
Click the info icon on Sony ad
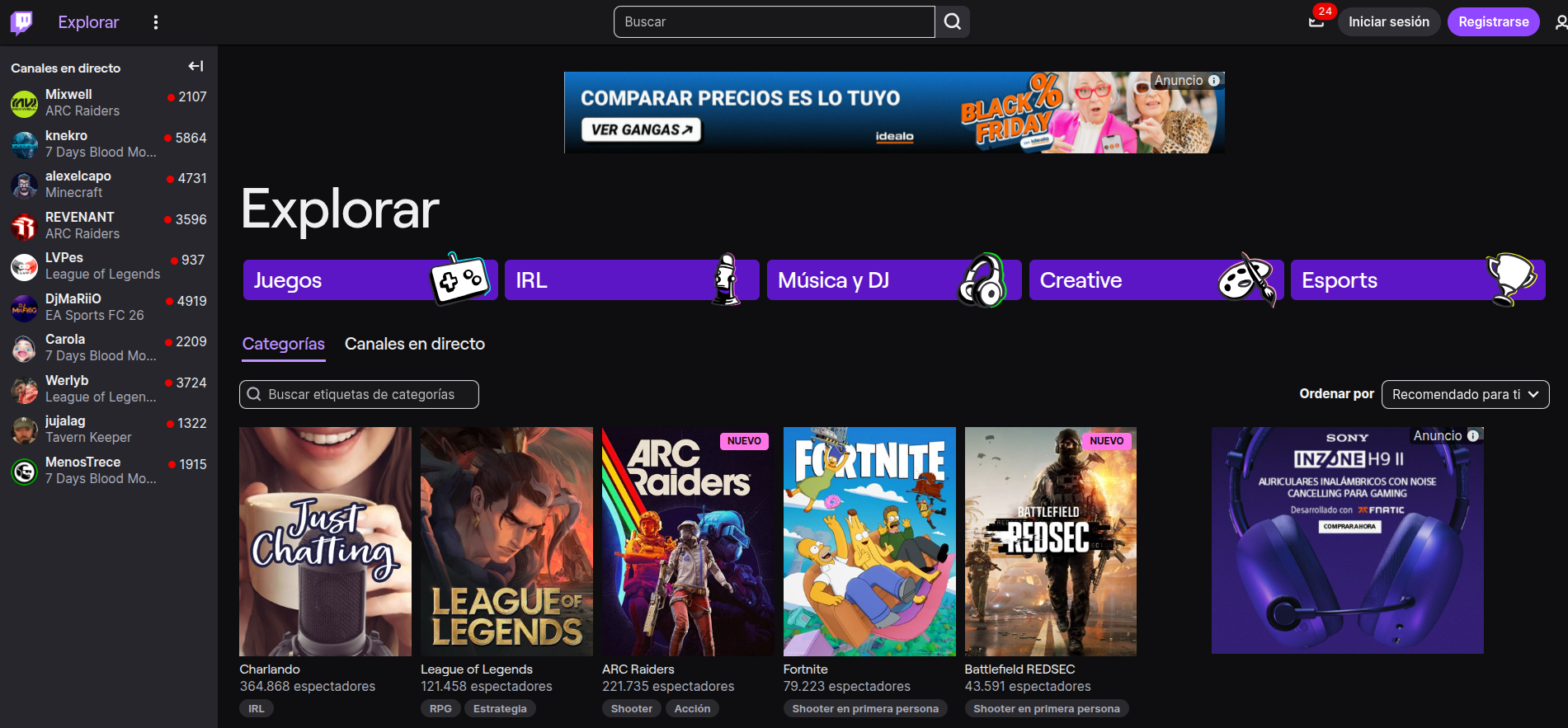pyautogui.click(x=1473, y=435)
